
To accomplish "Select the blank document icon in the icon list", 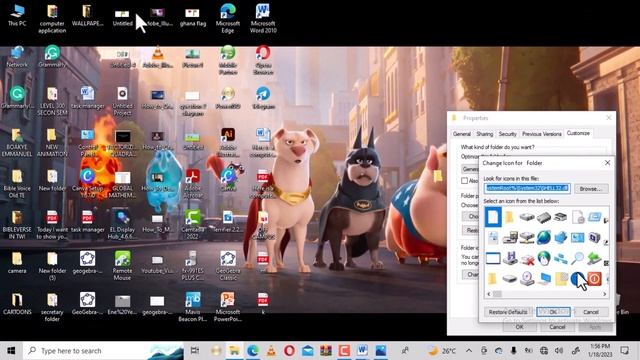I will coord(493,217).
